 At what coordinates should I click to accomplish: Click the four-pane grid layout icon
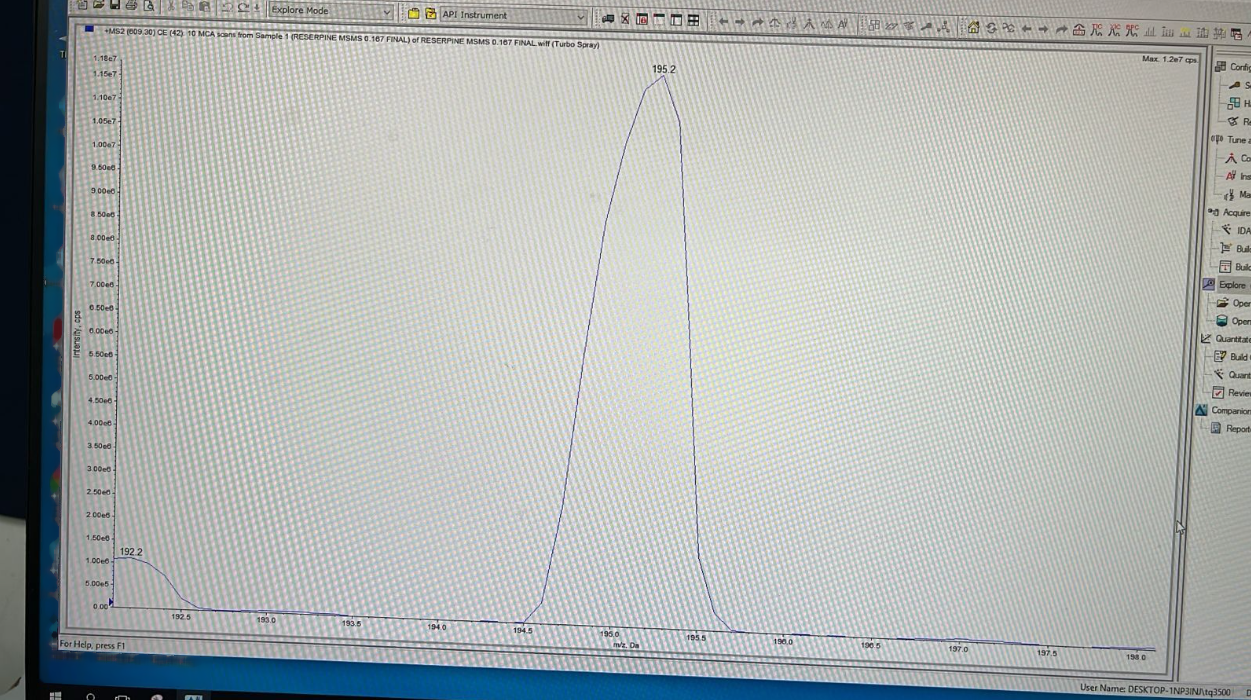pos(693,20)
